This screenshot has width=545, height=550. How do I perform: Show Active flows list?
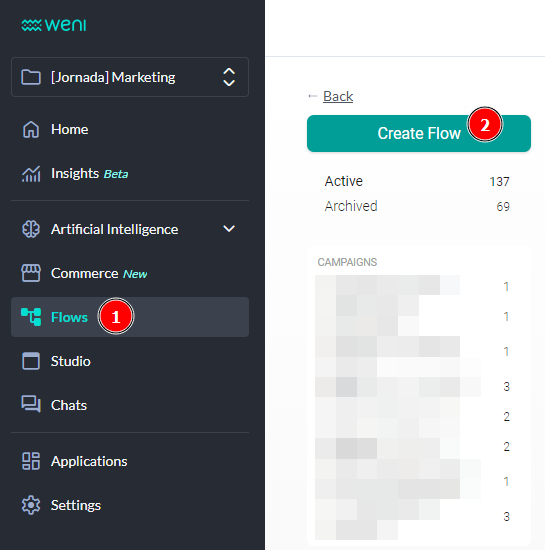click(417, 181)
